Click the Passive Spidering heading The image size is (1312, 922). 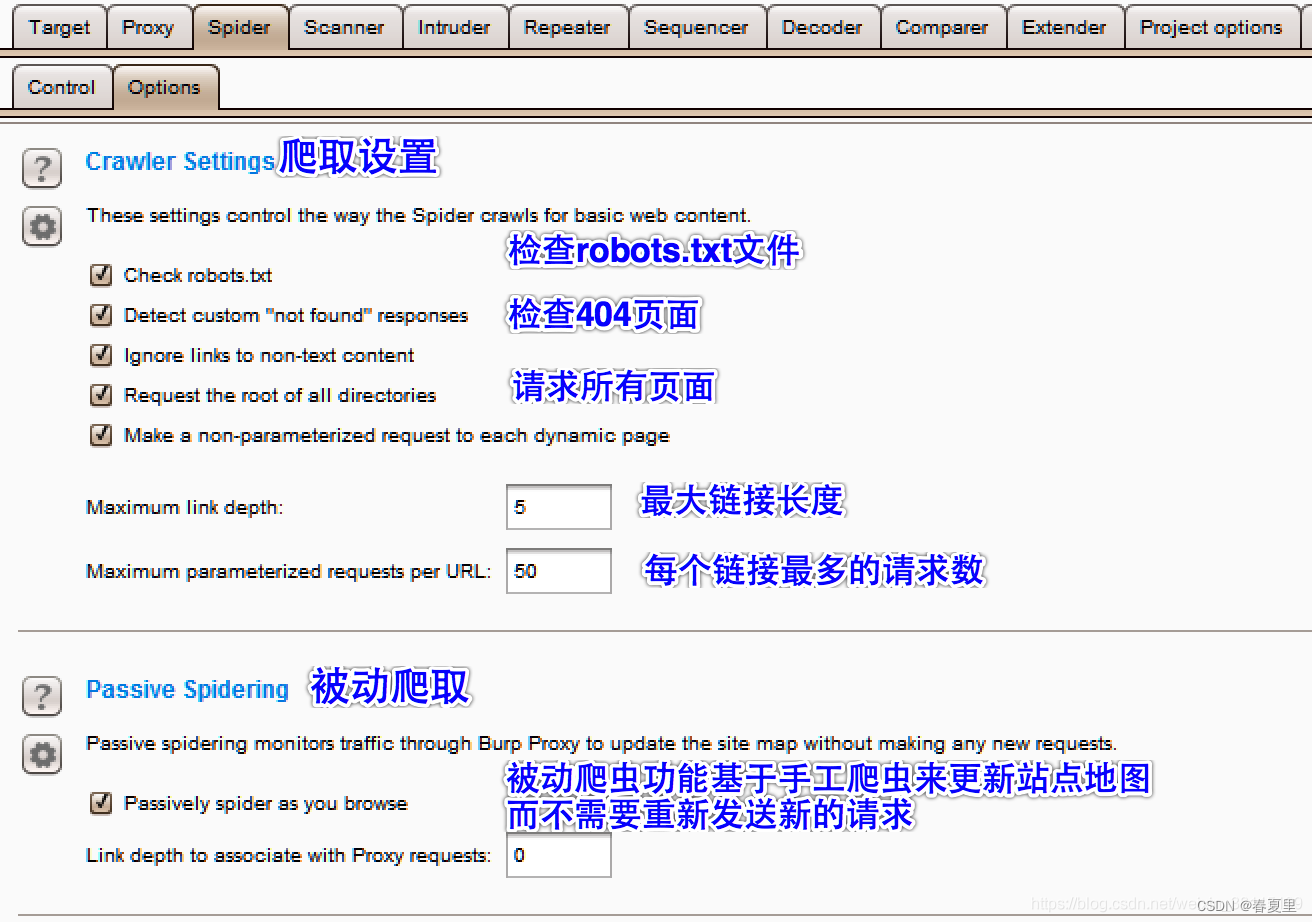point(187,689)
